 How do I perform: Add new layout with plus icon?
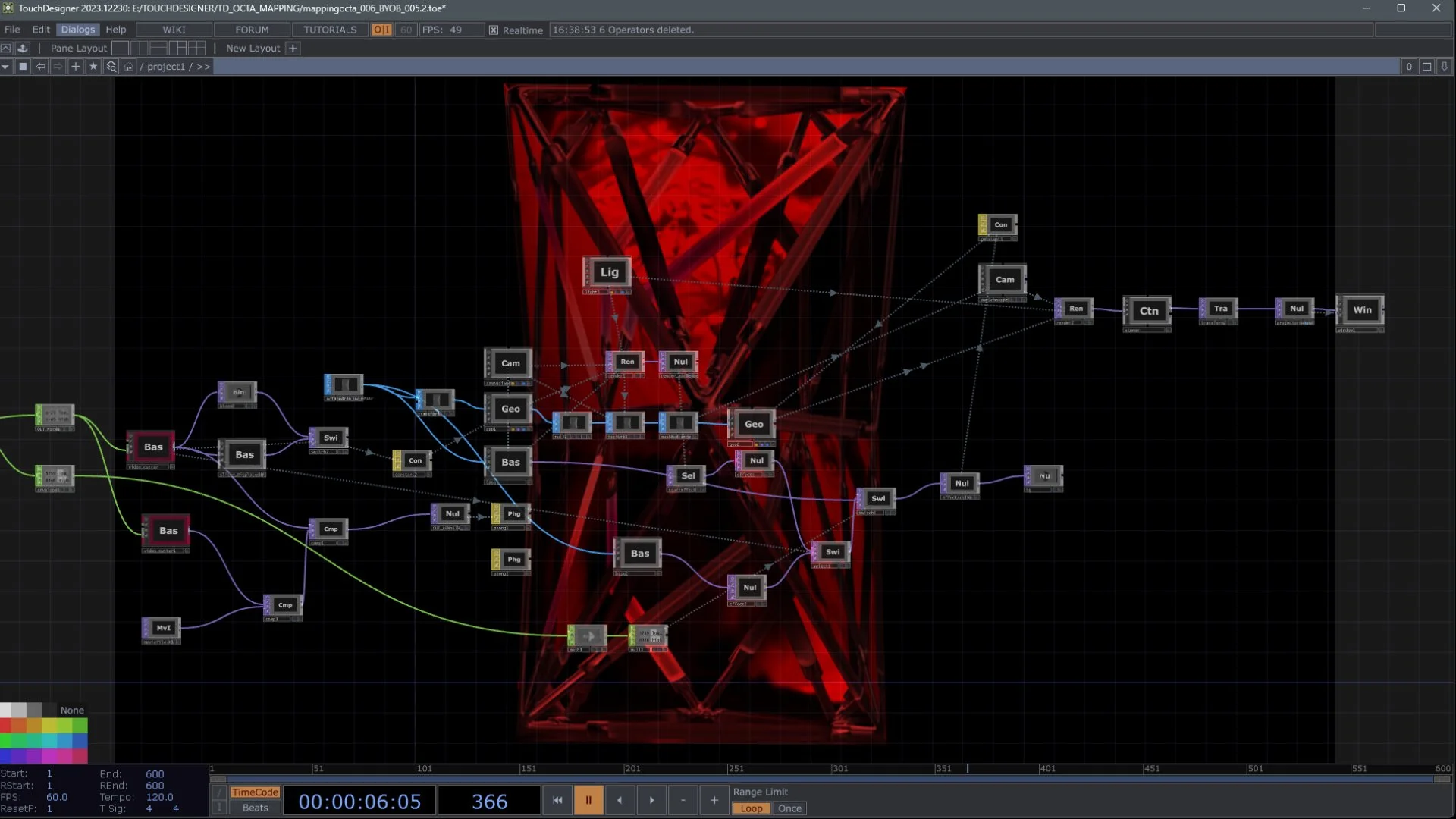[293, 48]
